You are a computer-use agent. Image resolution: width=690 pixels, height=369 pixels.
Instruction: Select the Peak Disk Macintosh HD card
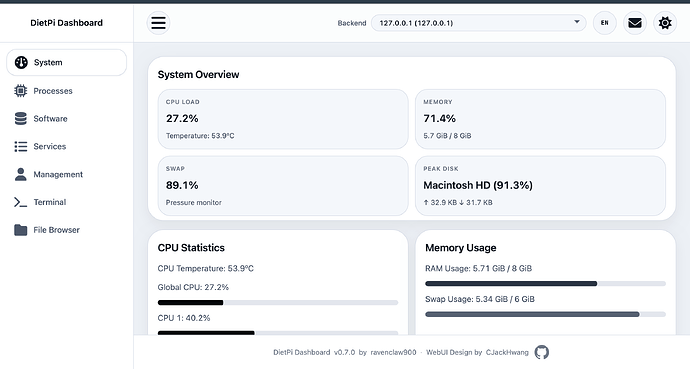pos(540,186)
